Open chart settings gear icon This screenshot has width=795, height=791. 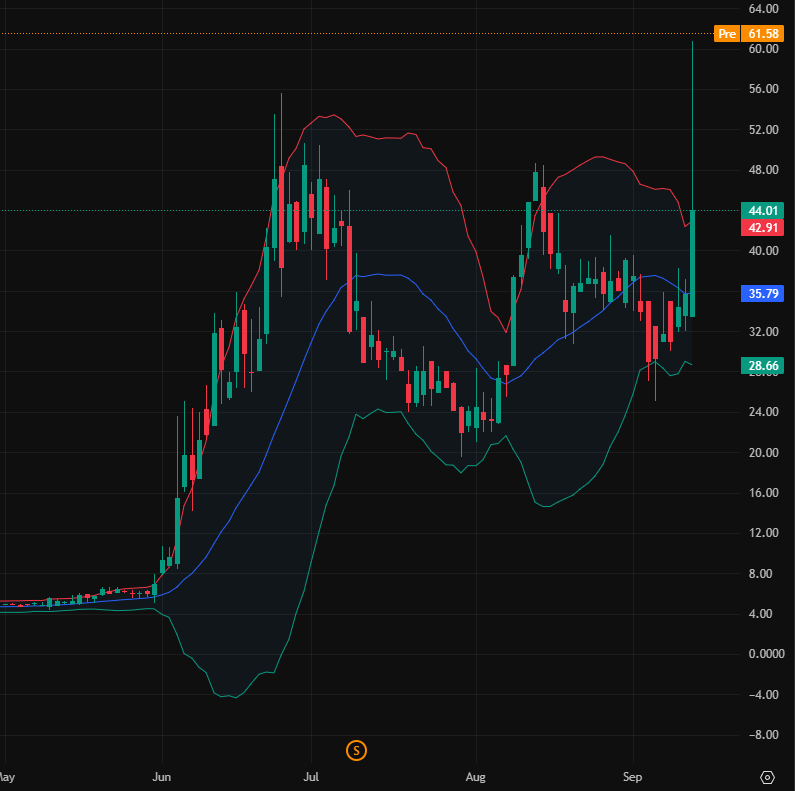(768, 777)
